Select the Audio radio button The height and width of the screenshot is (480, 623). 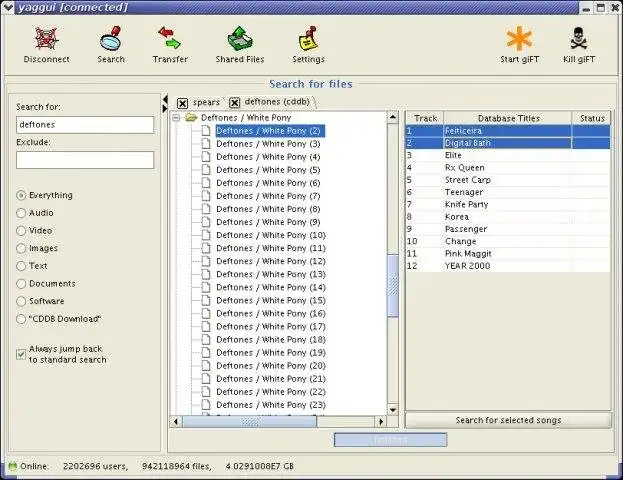(x=21, y=213)
